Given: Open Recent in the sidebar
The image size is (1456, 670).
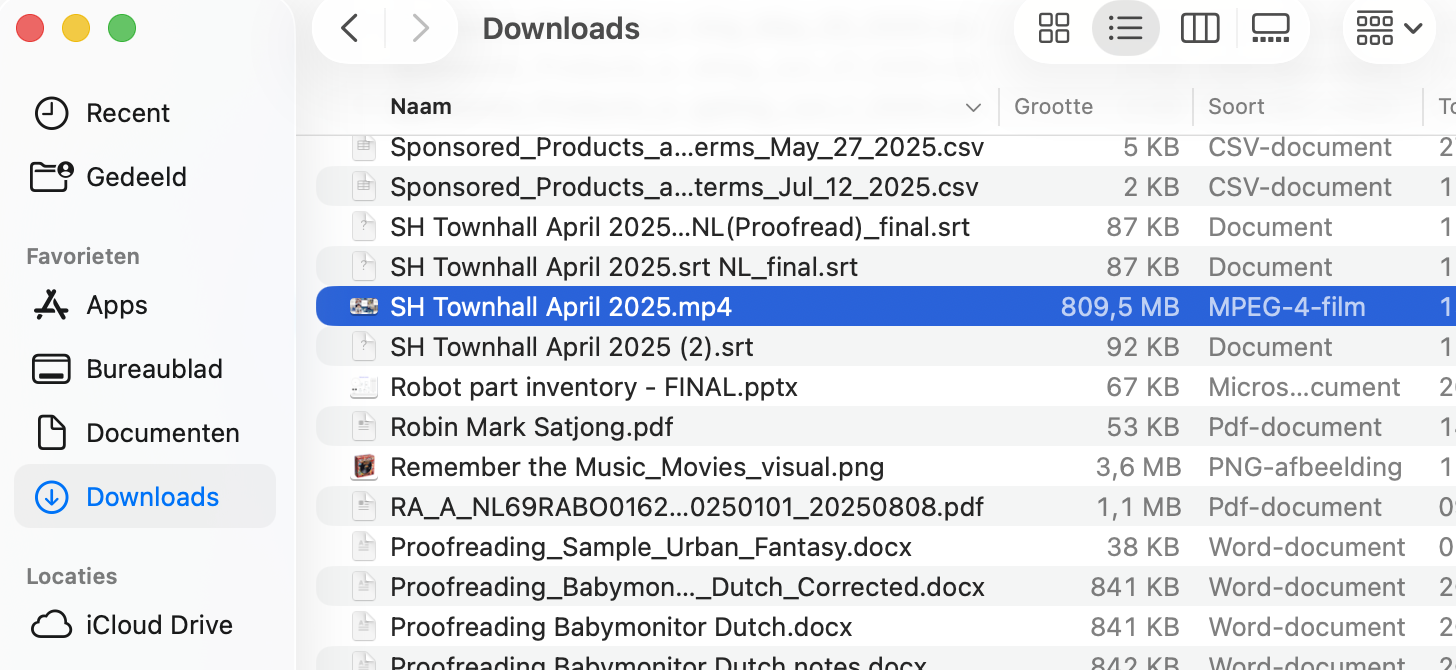Looking at the screenshot, I should [x=128, y=112].
